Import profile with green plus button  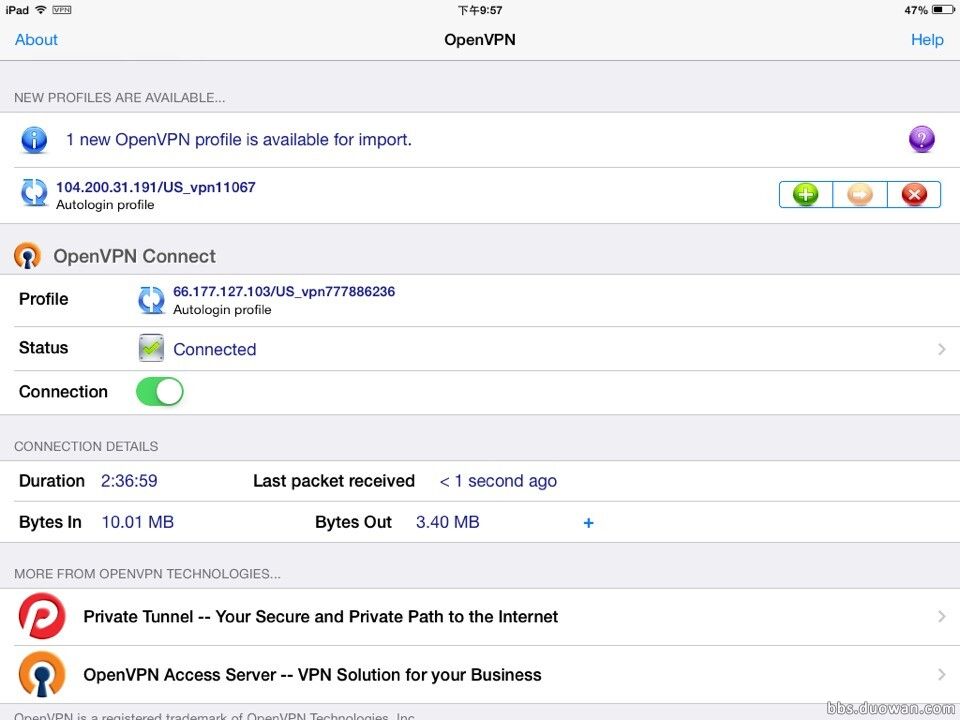coord(806,195)
